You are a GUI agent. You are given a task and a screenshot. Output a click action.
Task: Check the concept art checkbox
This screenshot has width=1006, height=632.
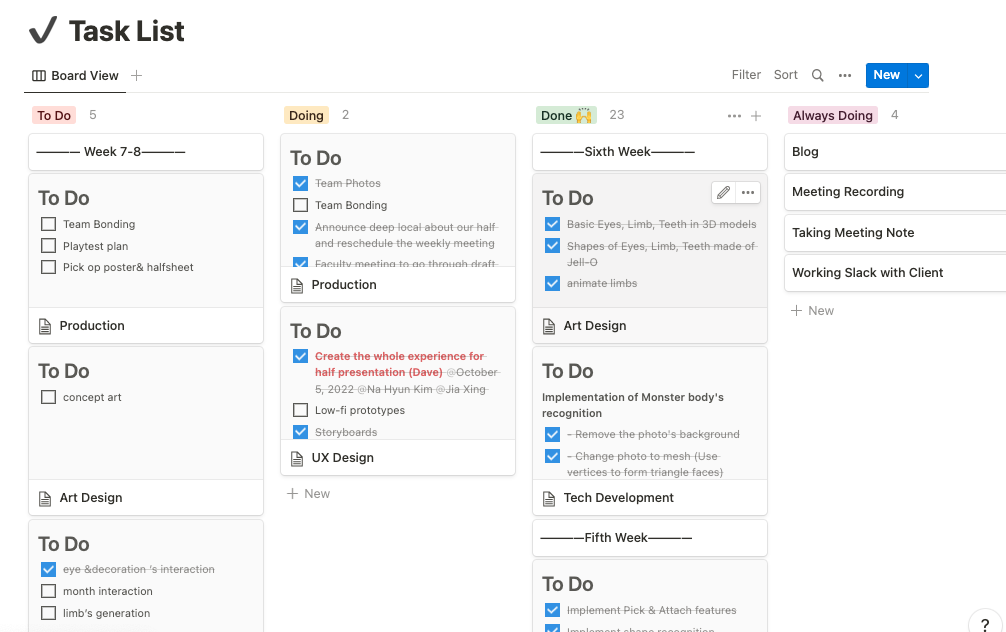tap(48, 397)
